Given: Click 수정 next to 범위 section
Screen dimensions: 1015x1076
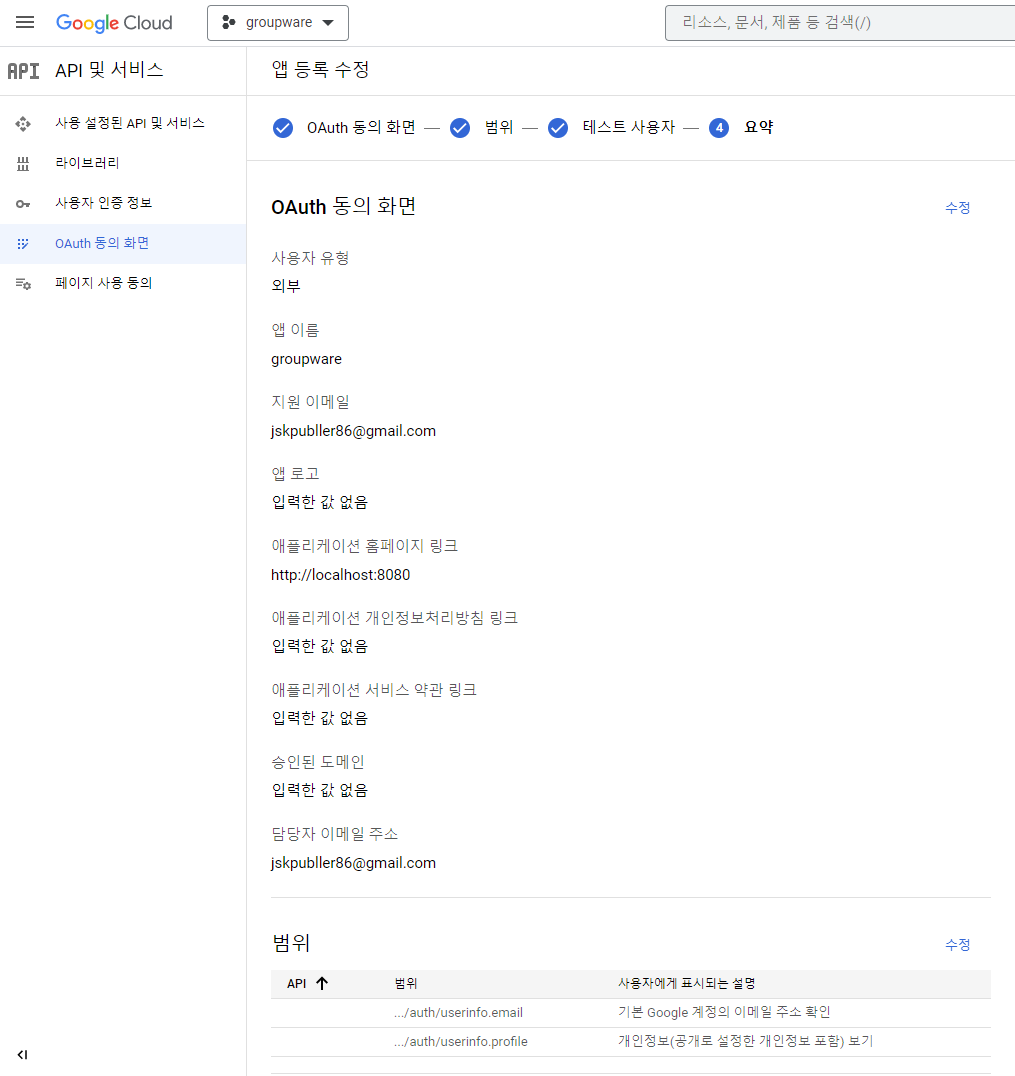Looking at the screenshot, I should pyautogui.click(x=957, y=943).
